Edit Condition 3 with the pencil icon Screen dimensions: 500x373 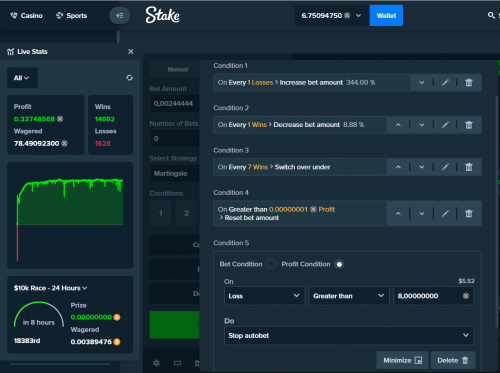click(445, 167)
